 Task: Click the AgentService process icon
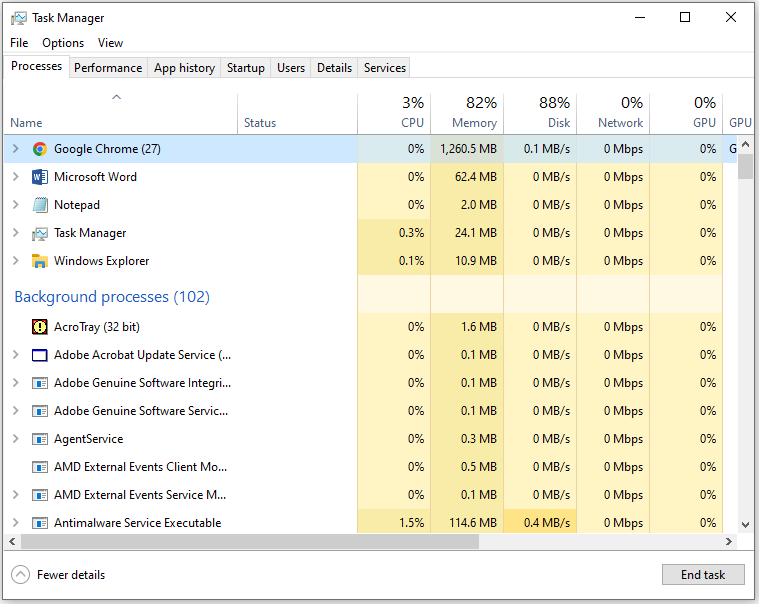(40, 439)
